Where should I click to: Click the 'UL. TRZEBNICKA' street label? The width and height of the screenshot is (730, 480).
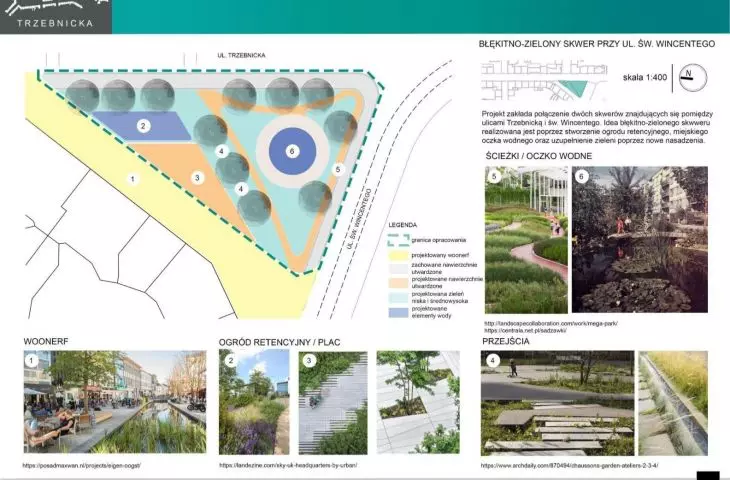tap(241, 55)
